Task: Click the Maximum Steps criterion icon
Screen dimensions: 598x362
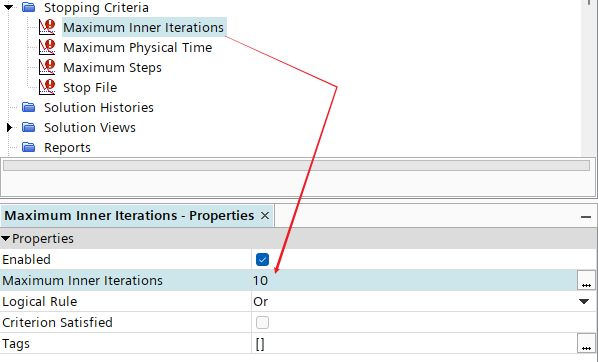Action: [x=47, y=67]
